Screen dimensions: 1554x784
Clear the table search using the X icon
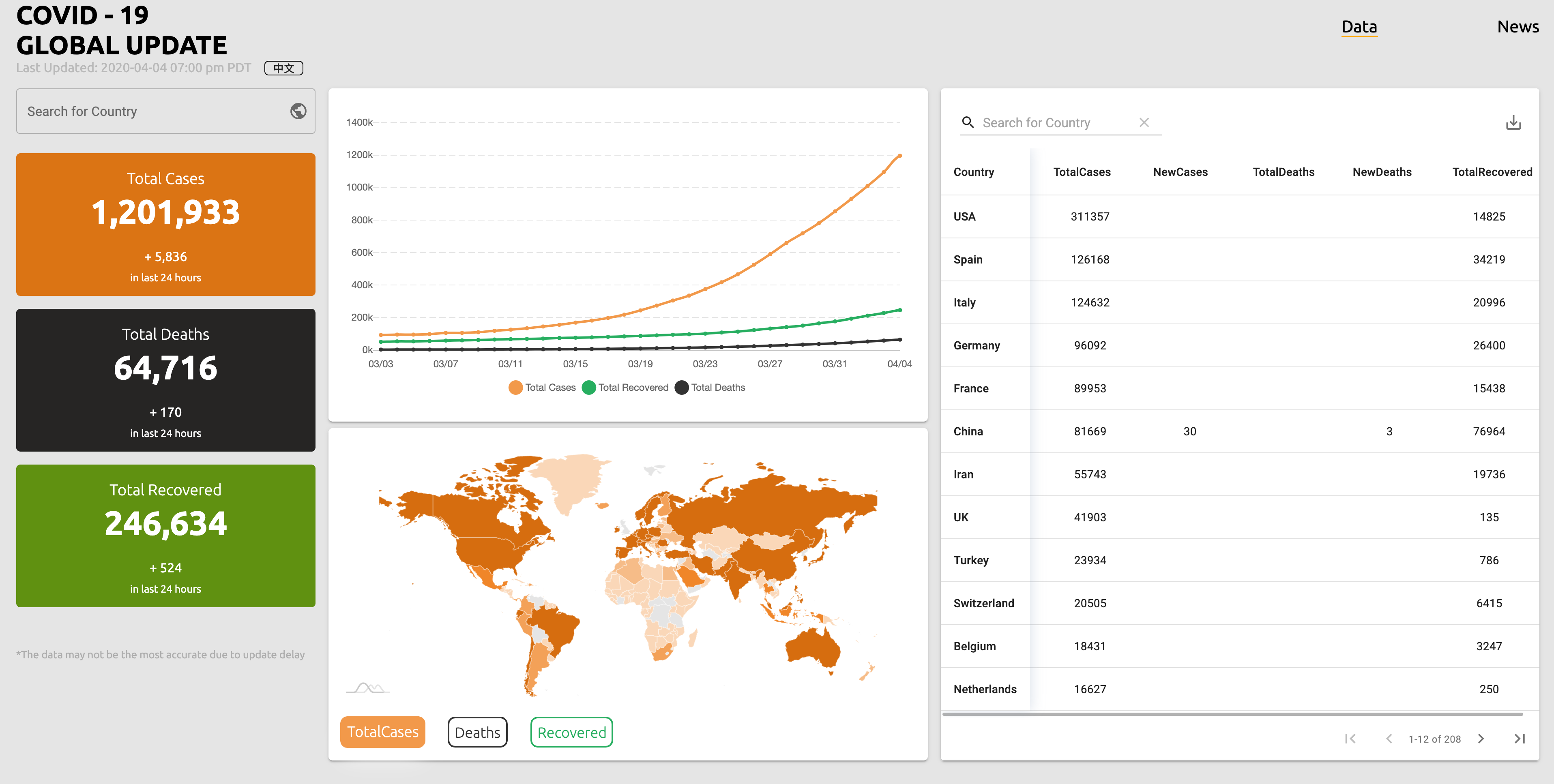[1144, 122]
